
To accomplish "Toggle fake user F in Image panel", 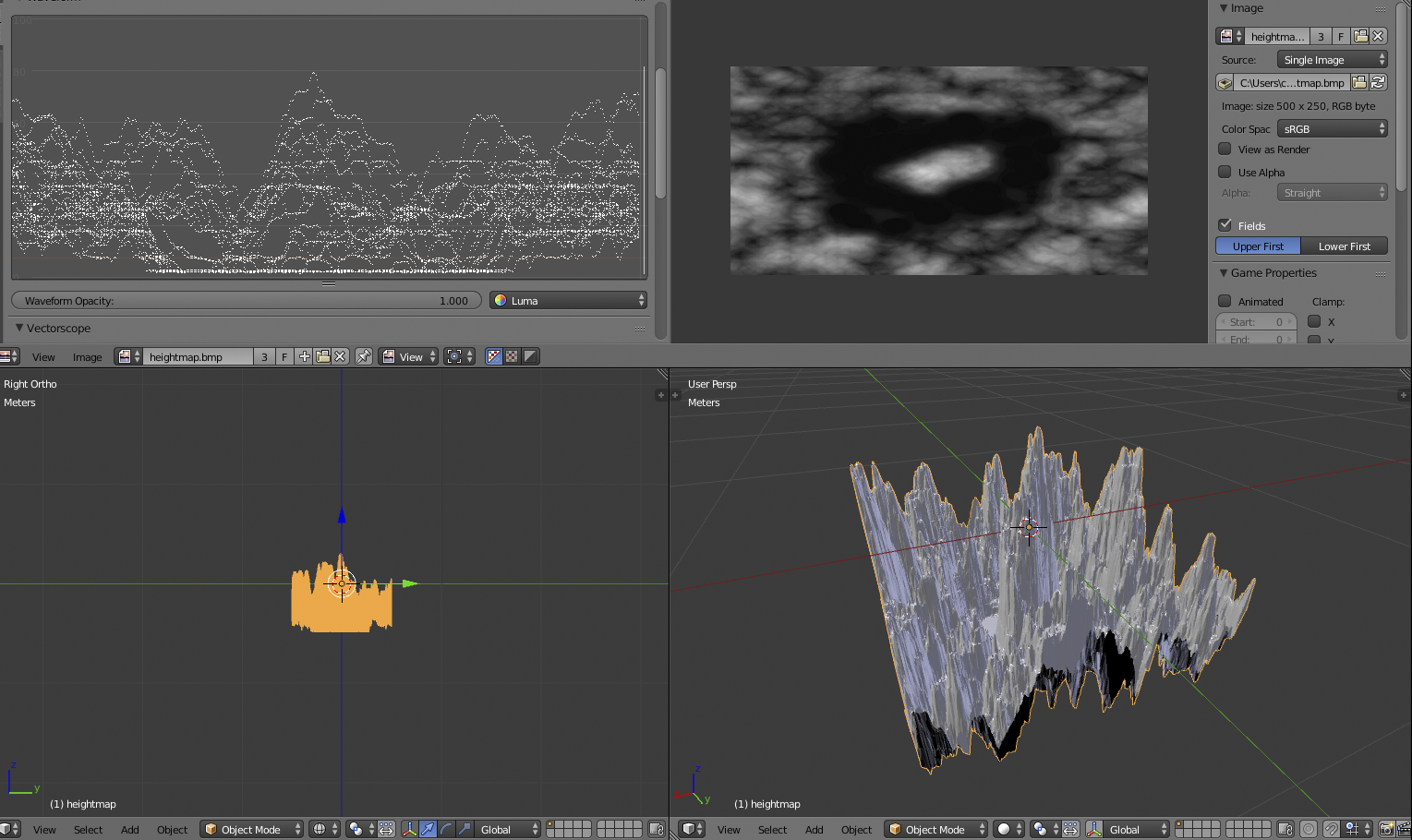I will coord(1341,36).
